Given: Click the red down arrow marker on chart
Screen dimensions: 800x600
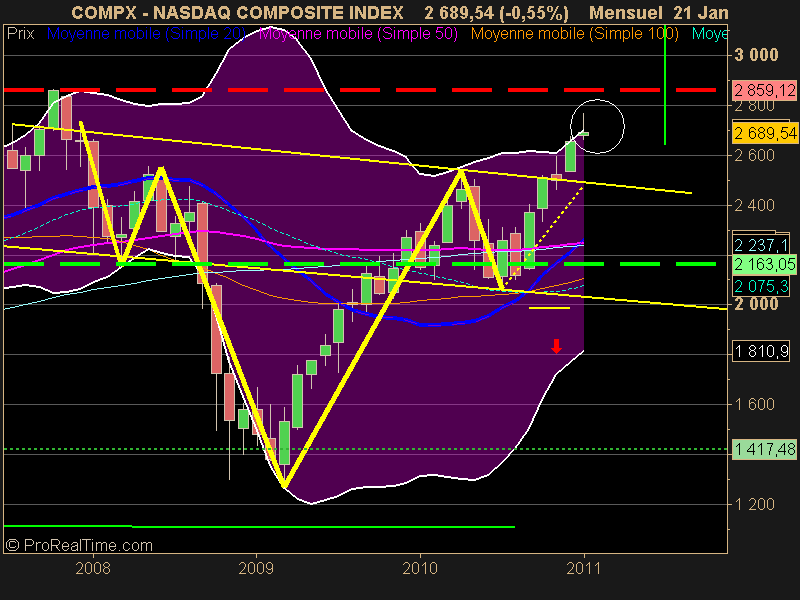Looking at the screenshot, I should pyautogui.click(x=557, y=346).
